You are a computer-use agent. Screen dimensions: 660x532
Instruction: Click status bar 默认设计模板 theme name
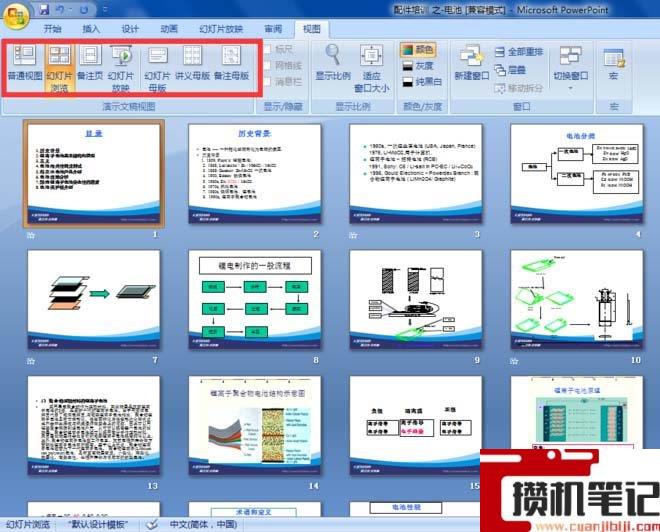pos(98,524)
